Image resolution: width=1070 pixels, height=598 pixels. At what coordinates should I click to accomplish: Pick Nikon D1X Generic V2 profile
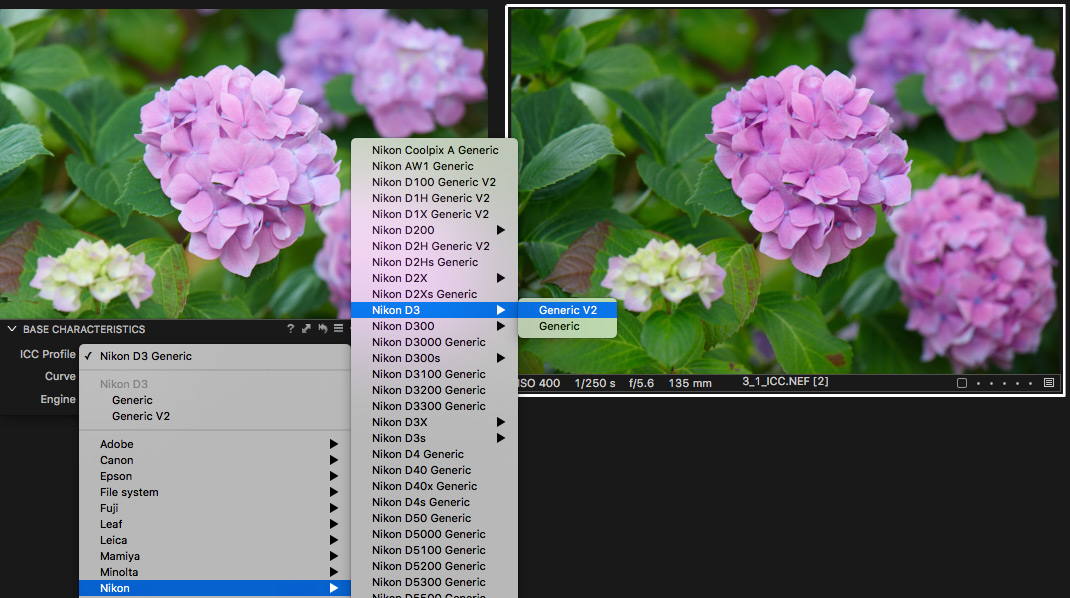pyautogui.click(x=434, y=214)
